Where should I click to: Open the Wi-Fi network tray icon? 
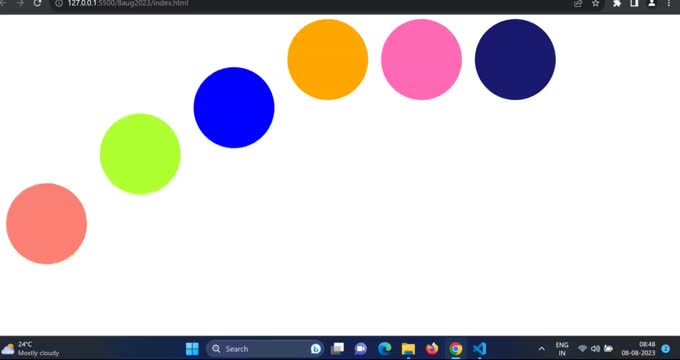tap(582, 349)
